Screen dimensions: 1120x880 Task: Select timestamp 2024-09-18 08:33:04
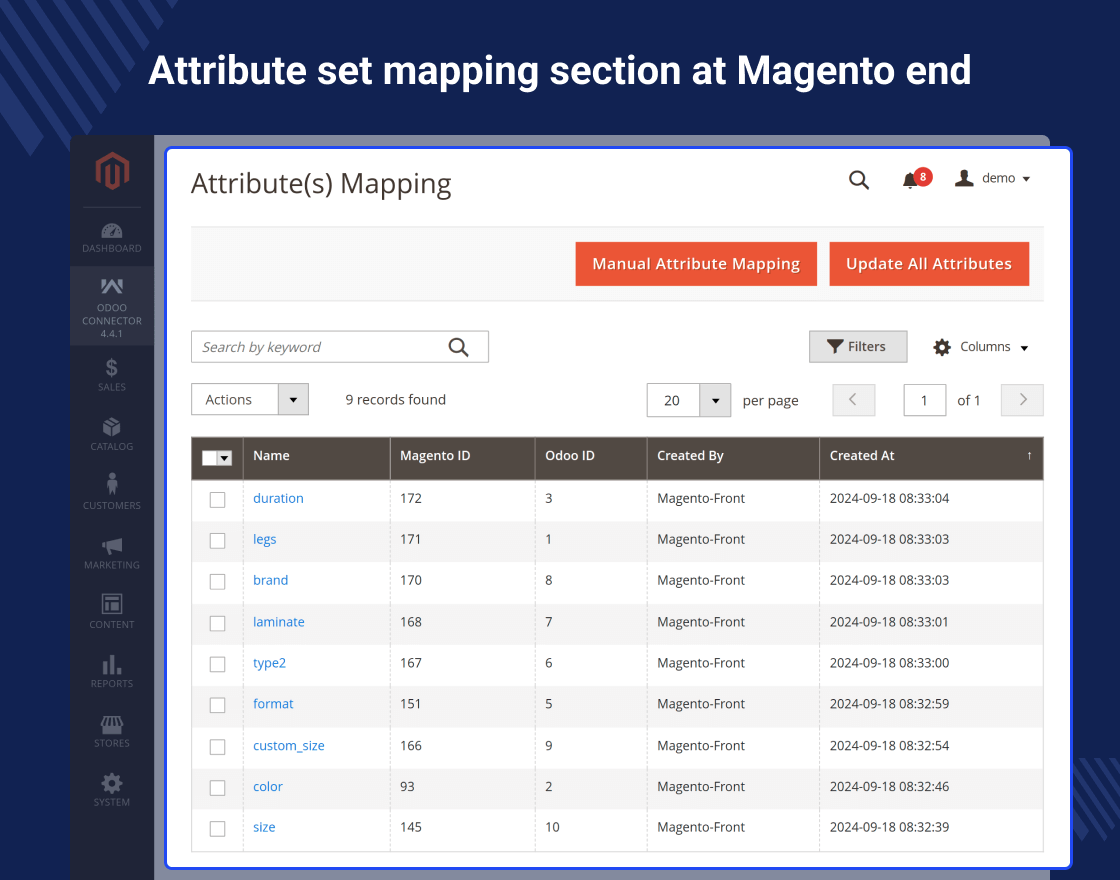[889, 498]
